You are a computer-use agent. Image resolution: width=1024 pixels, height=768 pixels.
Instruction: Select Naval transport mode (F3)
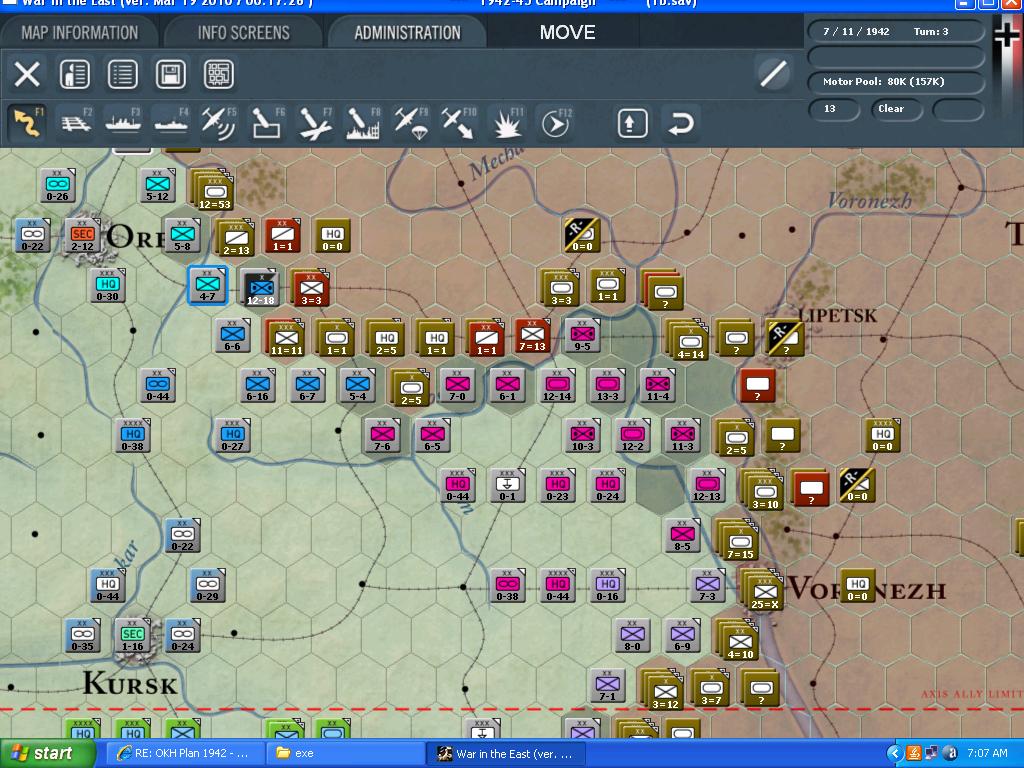pyautogui.click(x=123, y=123)
